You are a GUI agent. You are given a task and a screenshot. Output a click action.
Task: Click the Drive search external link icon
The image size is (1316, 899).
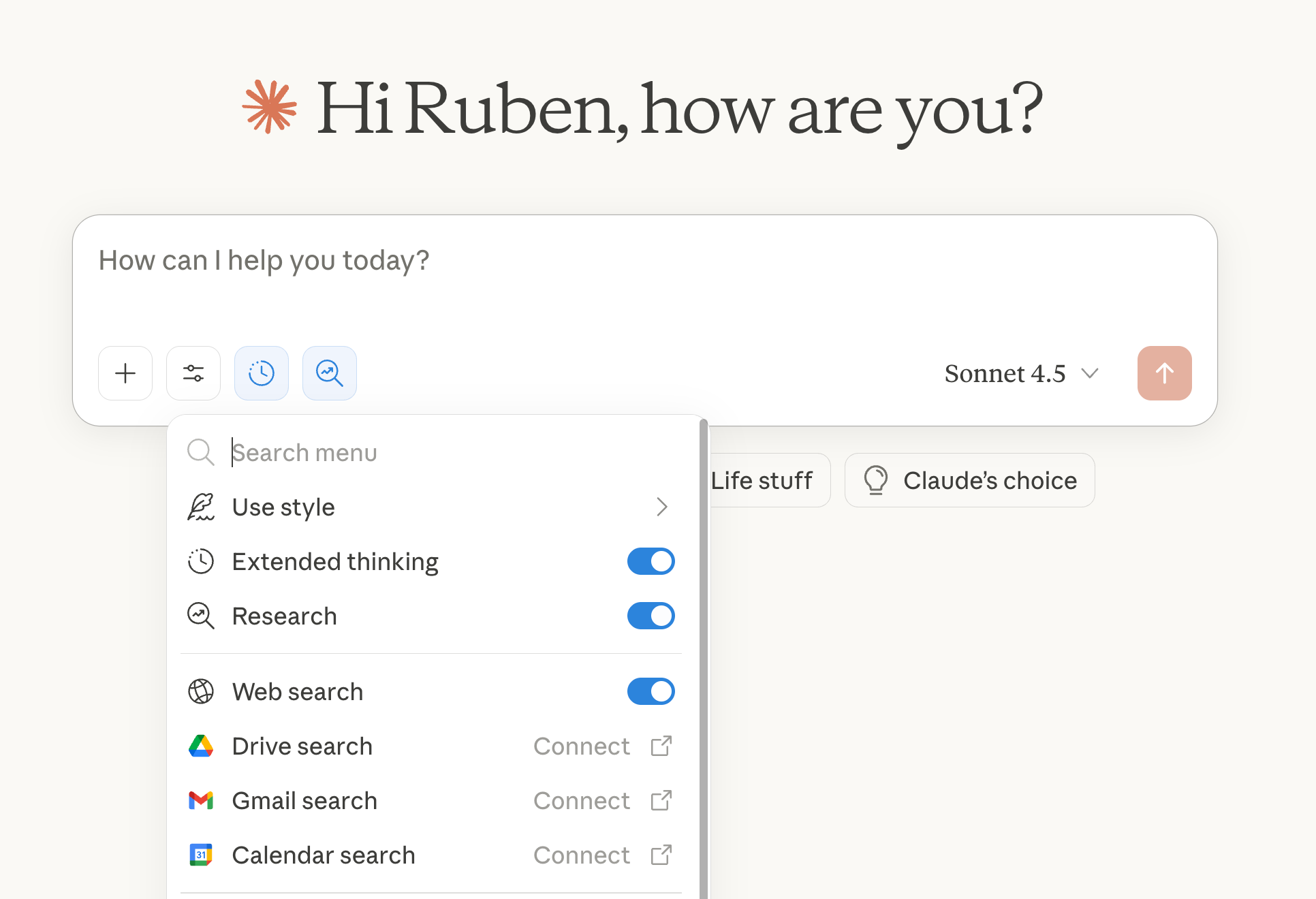coord(661,746)
